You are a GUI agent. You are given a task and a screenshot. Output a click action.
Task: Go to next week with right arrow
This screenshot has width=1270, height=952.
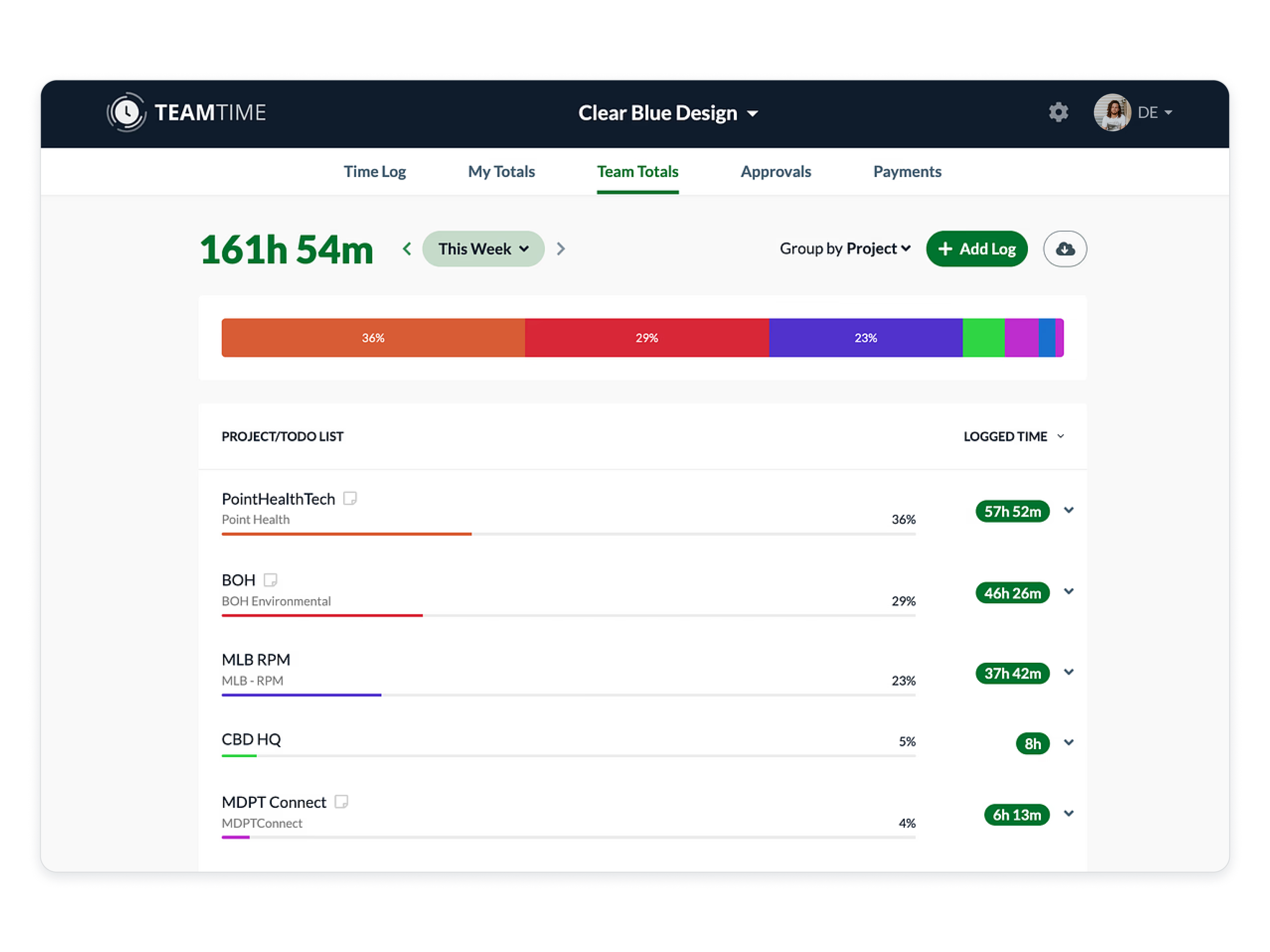(561, 248)
